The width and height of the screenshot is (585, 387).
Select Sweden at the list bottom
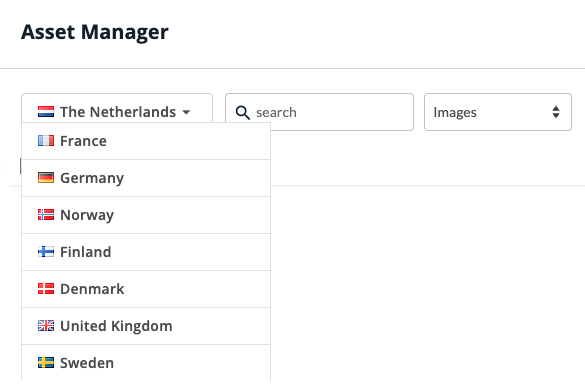146,363
